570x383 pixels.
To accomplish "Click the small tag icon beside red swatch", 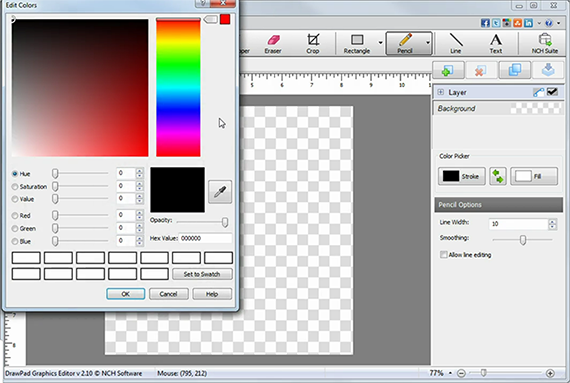I will 210,19.
